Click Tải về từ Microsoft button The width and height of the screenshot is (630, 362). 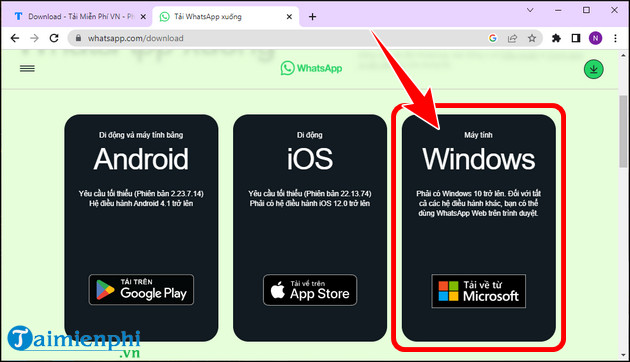coord(478,291)
